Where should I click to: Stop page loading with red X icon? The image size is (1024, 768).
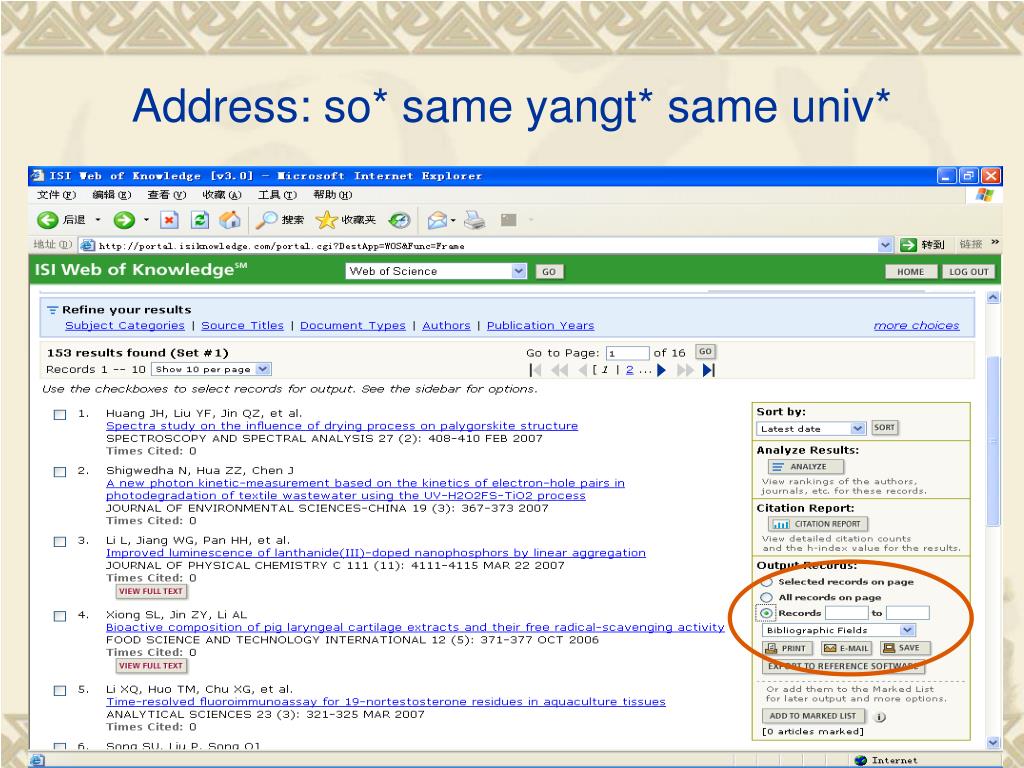169,220
